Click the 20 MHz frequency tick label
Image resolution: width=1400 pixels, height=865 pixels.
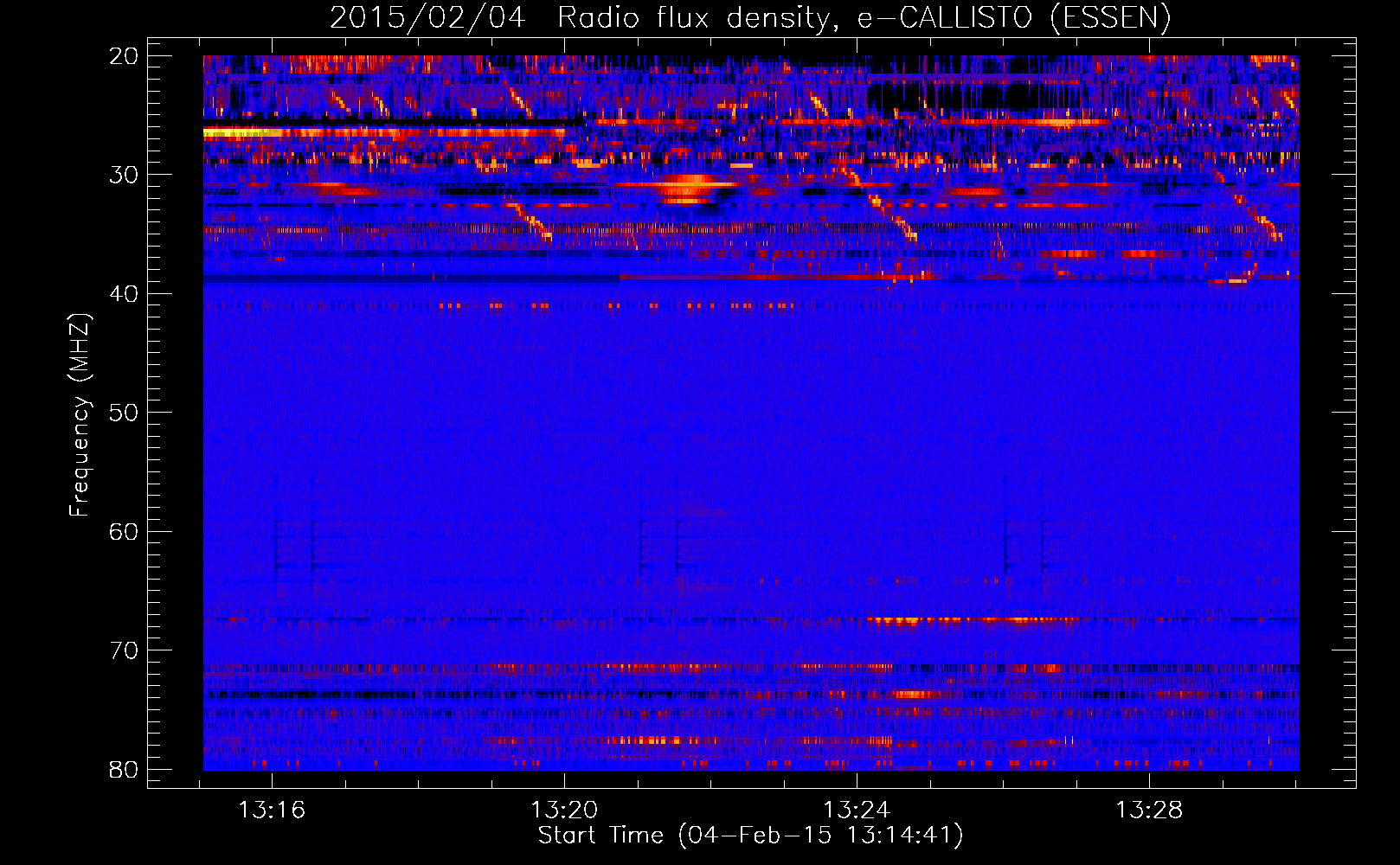(x=124, y=56)
